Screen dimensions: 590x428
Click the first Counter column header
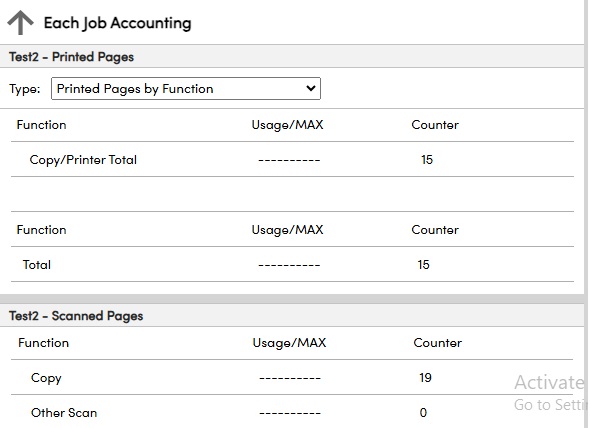(435, 125)
